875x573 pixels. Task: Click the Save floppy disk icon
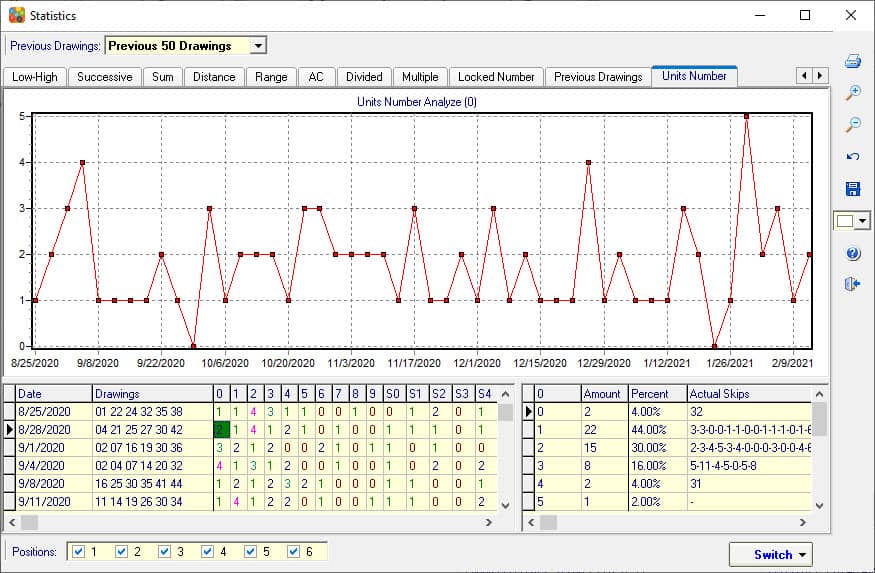[x=853, y=189]
